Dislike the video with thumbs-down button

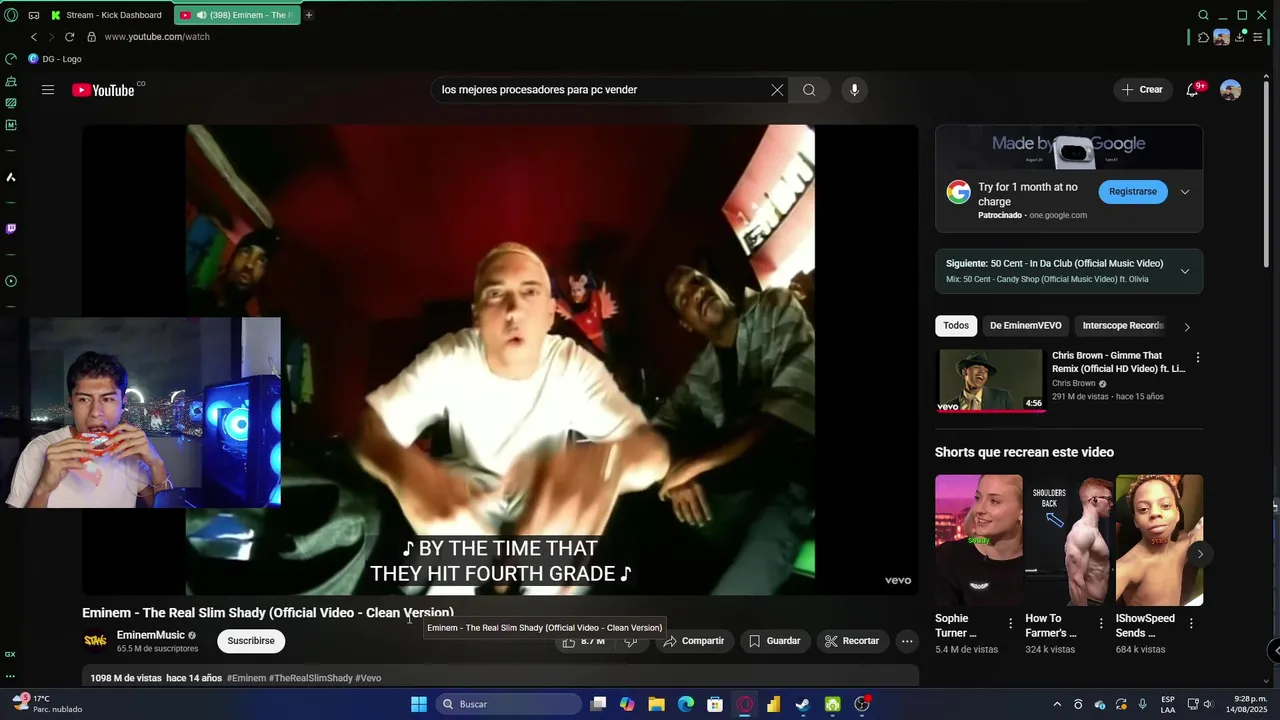[631, 641]
